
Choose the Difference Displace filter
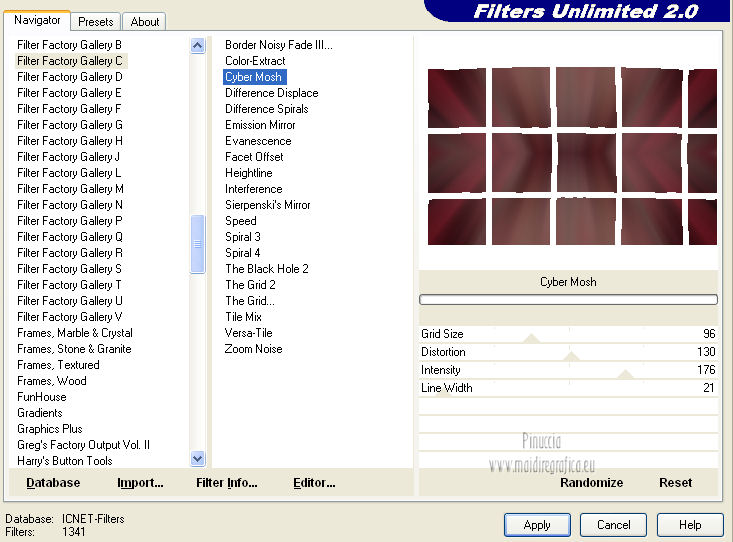coord(272,93)
